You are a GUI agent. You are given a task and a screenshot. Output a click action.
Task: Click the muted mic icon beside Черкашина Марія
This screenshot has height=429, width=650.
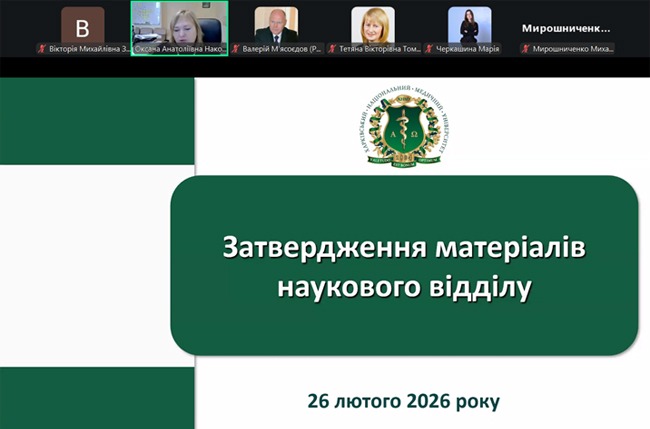pos(429,49)
